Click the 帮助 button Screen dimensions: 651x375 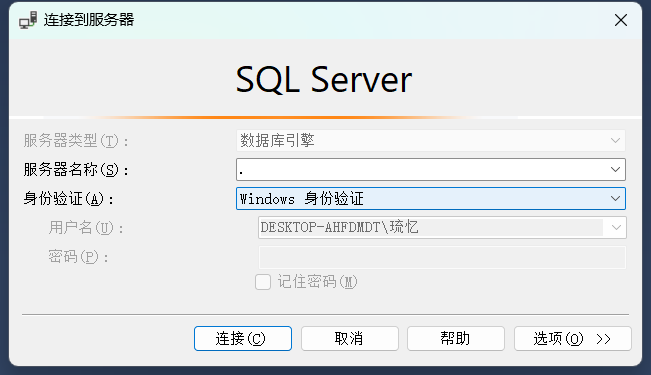click(456, 338)
